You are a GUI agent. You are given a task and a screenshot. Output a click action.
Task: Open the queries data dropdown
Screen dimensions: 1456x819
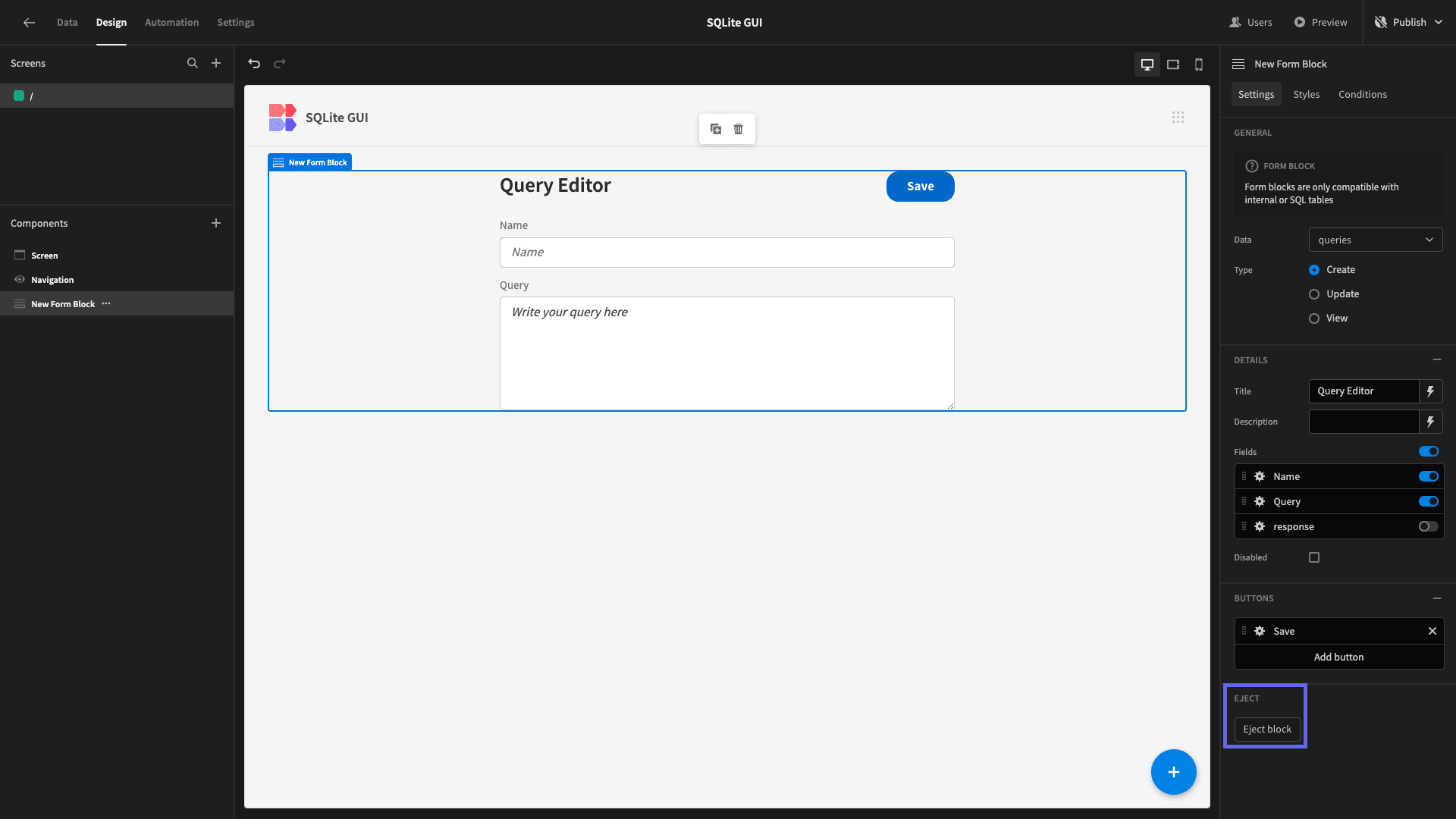(1376, 240)
